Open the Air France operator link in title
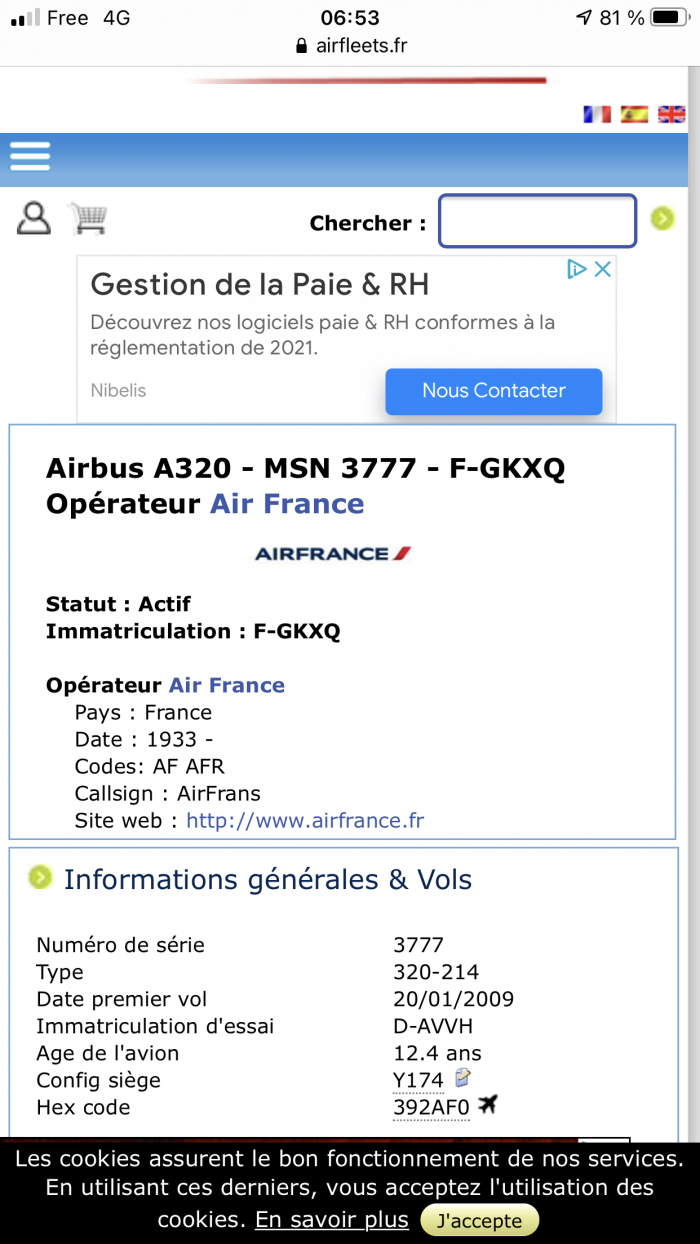This screenshot has height=1244, width=700. [287, 504]
